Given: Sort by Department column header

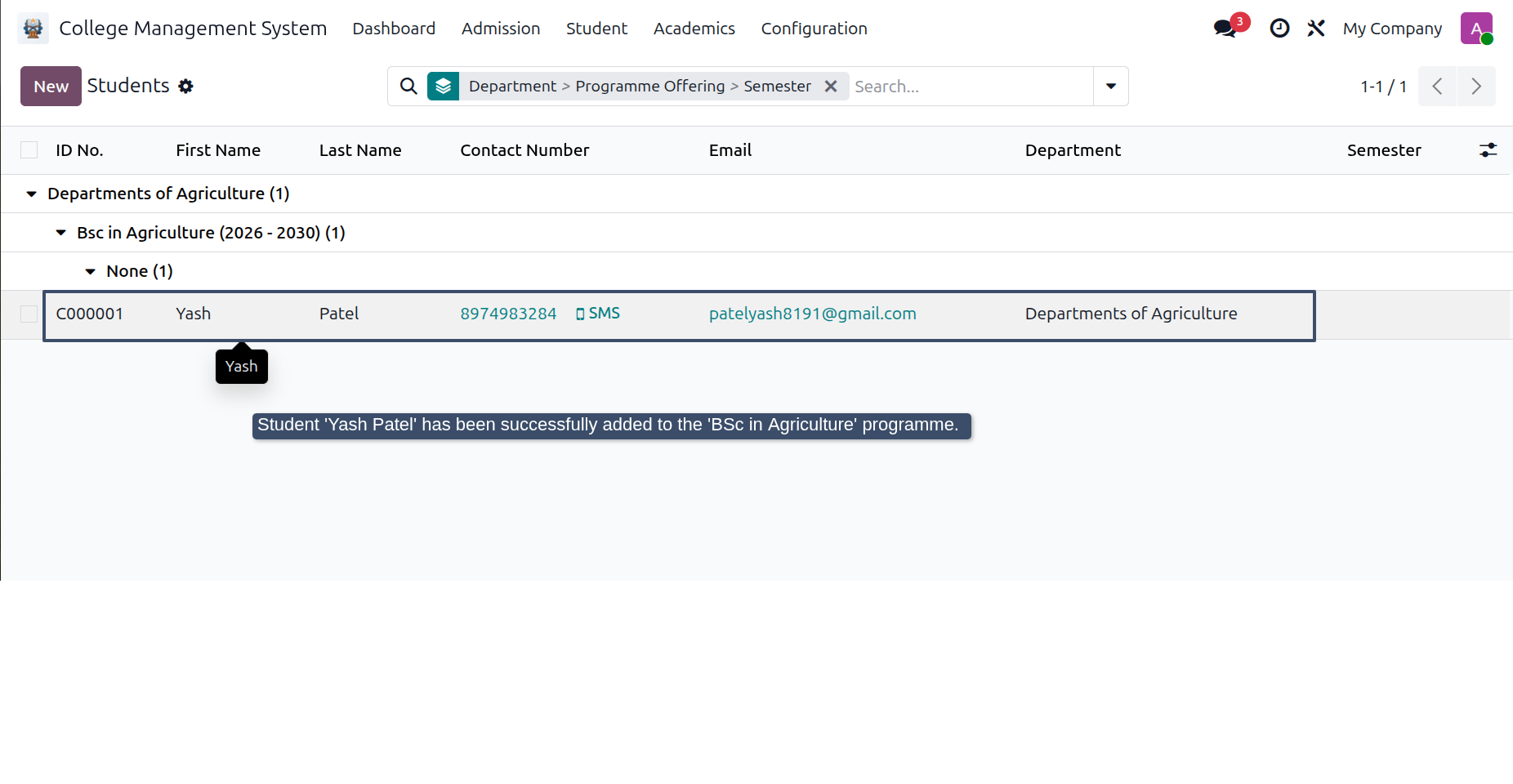Looking at the screenshot, I should point(1073,150).
